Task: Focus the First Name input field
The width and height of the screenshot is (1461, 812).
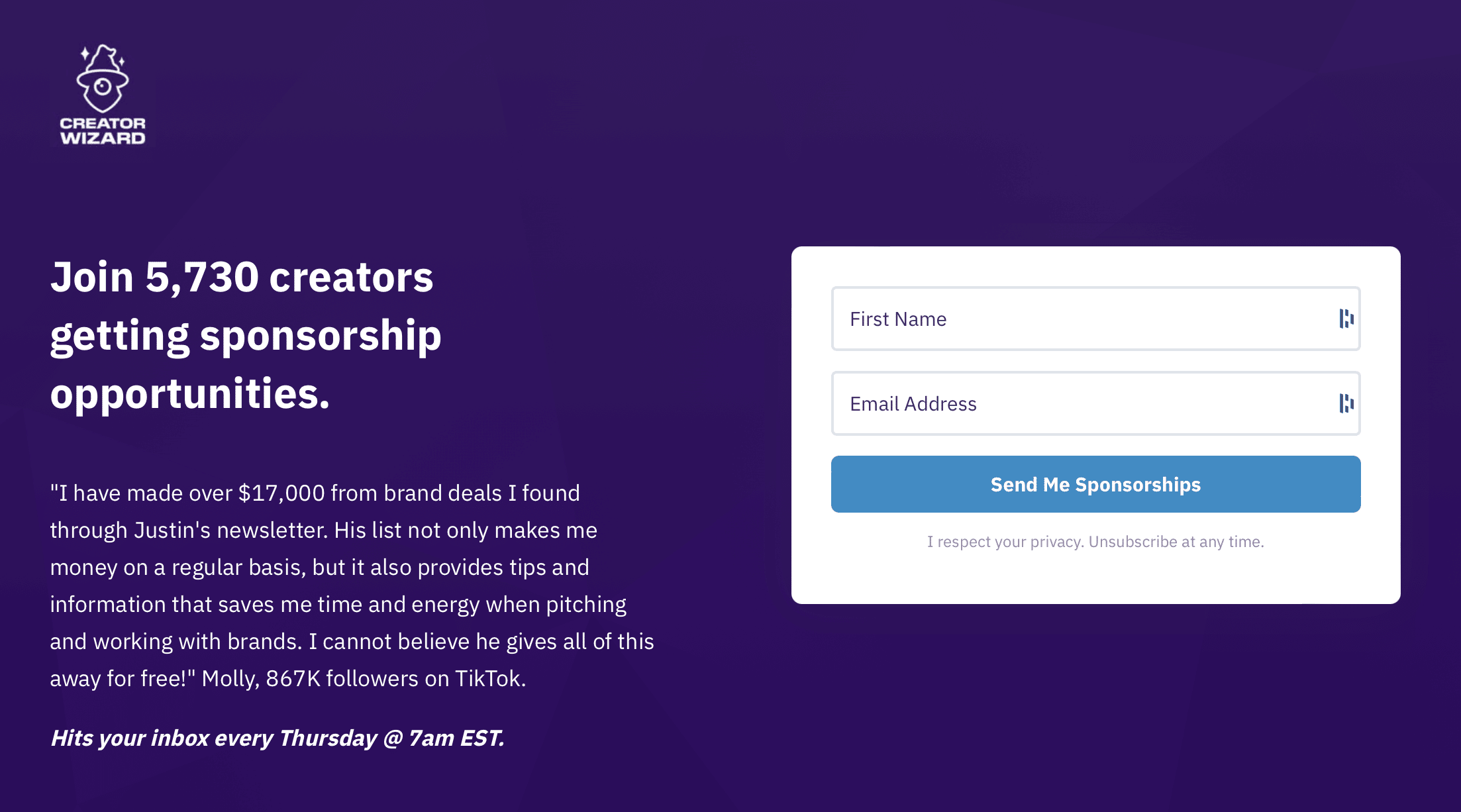Action: (1095, 319)
